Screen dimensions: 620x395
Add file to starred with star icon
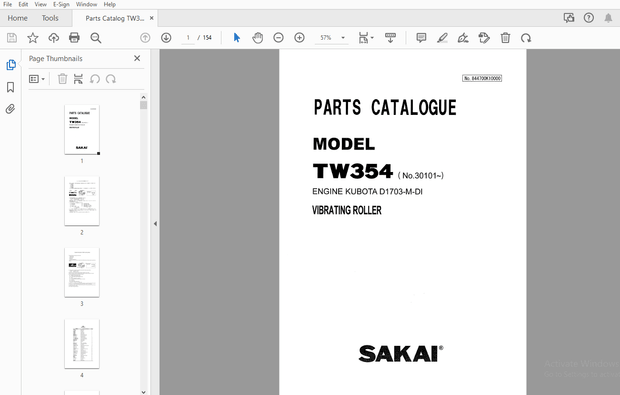(33, 38)
